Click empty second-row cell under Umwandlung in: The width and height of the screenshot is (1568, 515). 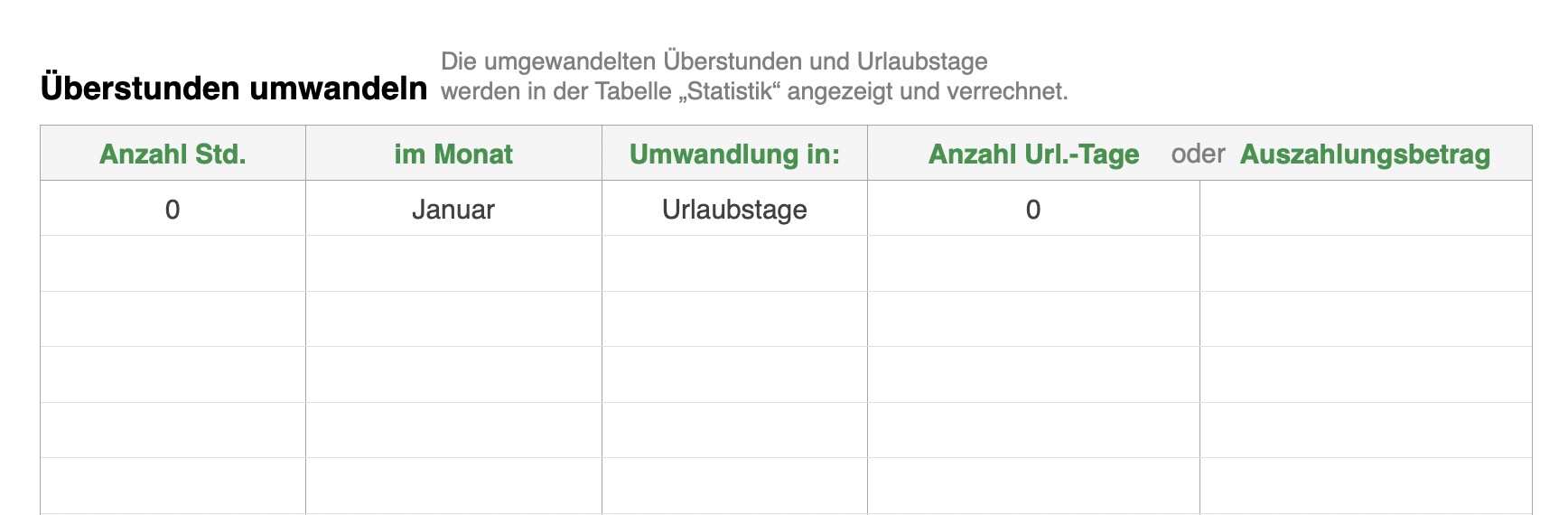pos(734,264)
